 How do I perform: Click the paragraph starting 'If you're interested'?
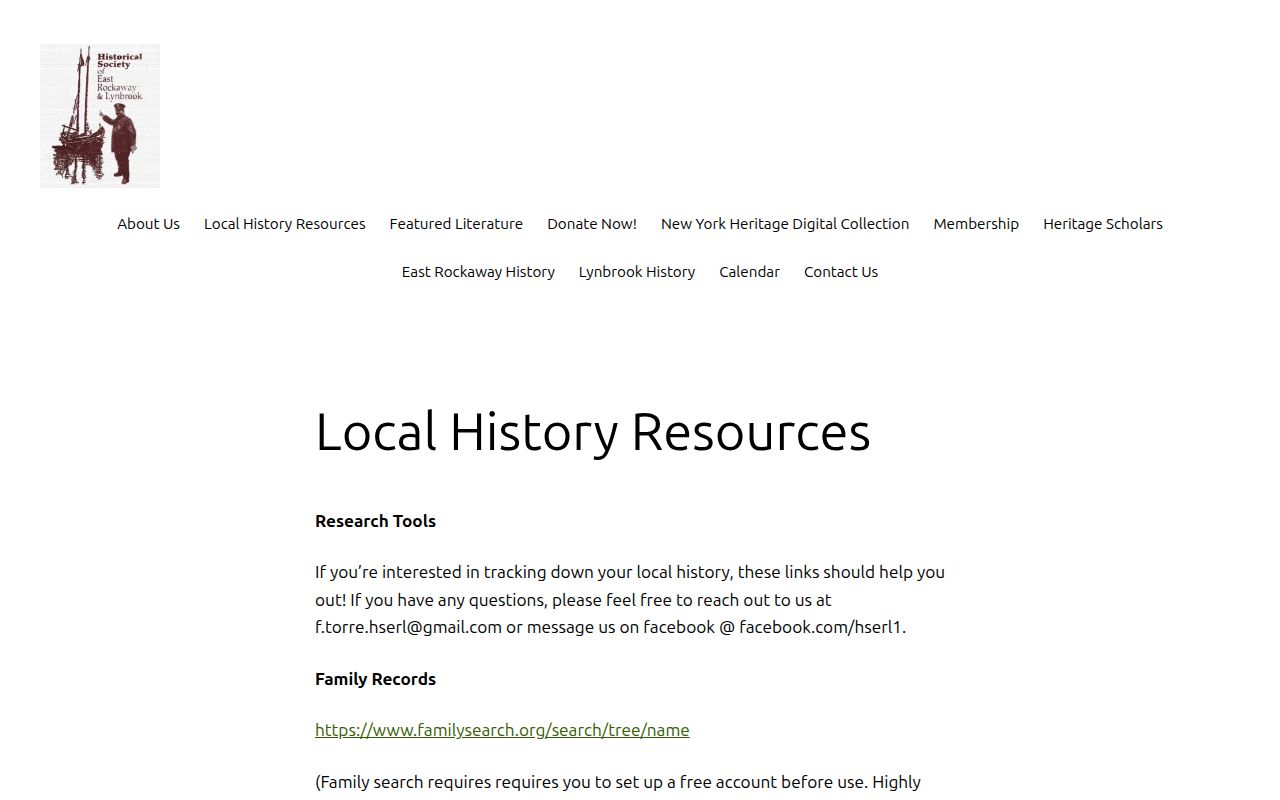click(x=630, y=600)
